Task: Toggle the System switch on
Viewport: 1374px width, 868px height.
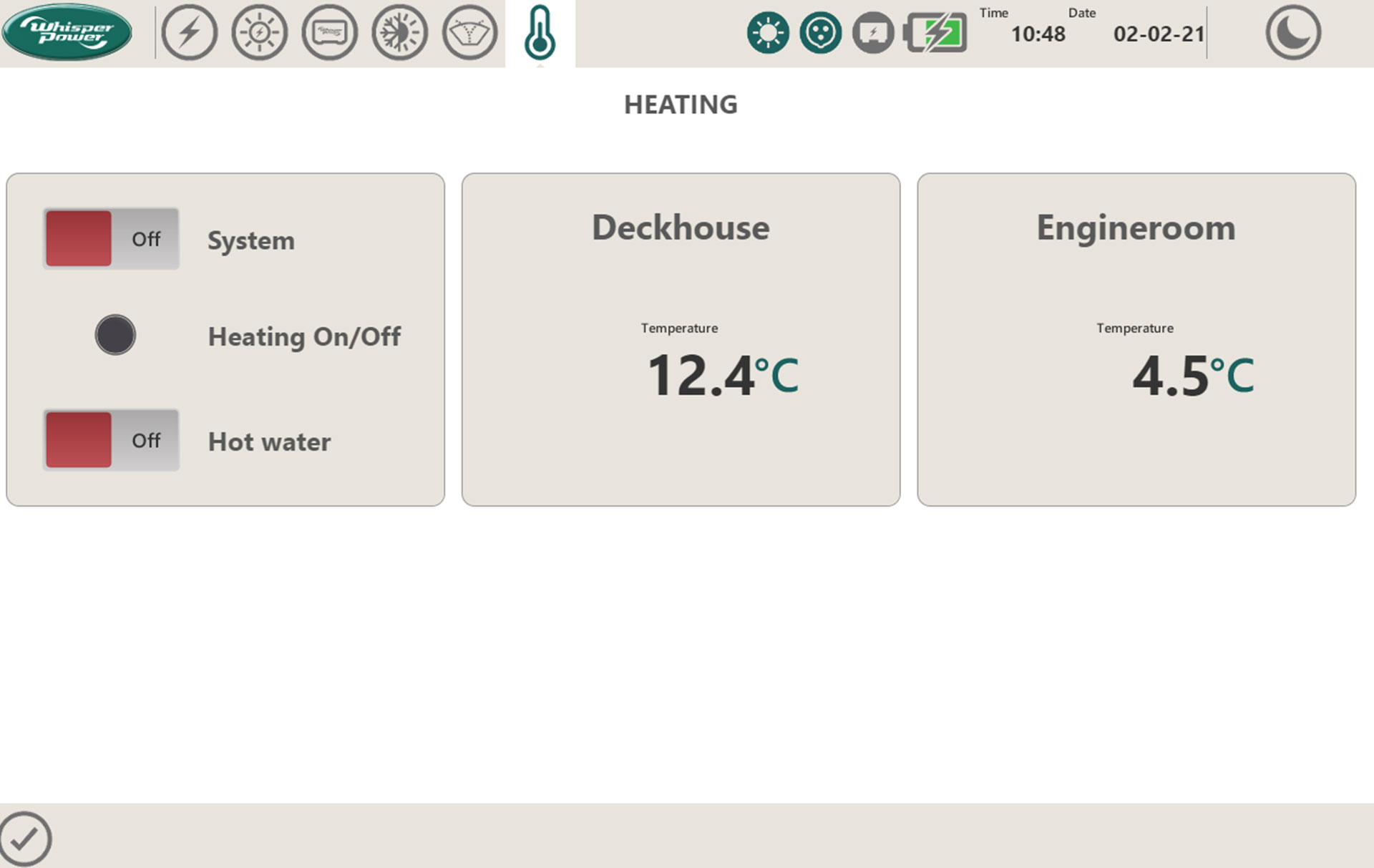Action: 111,239
